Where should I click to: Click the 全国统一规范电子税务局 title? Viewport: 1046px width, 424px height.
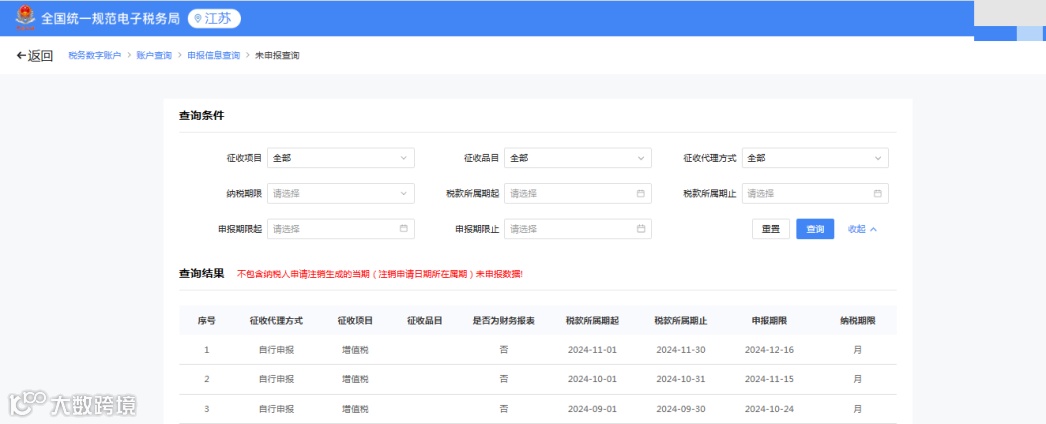pyautogui.click(x=110, y=19)
